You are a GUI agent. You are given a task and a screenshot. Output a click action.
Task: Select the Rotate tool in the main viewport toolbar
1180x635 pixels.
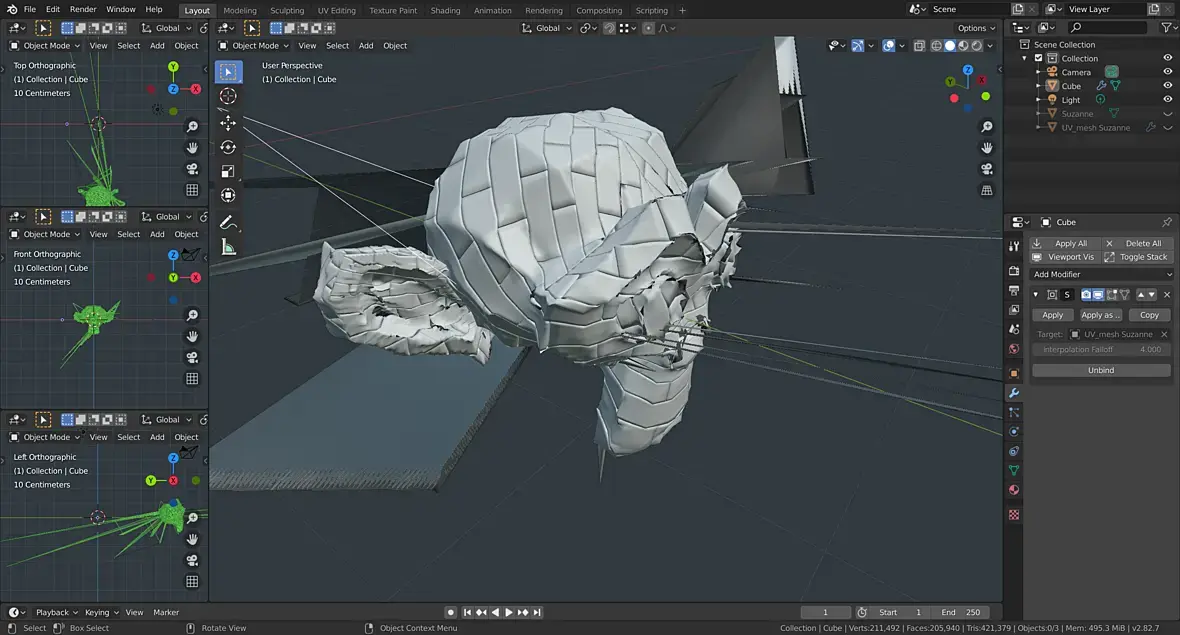[228, 147]
